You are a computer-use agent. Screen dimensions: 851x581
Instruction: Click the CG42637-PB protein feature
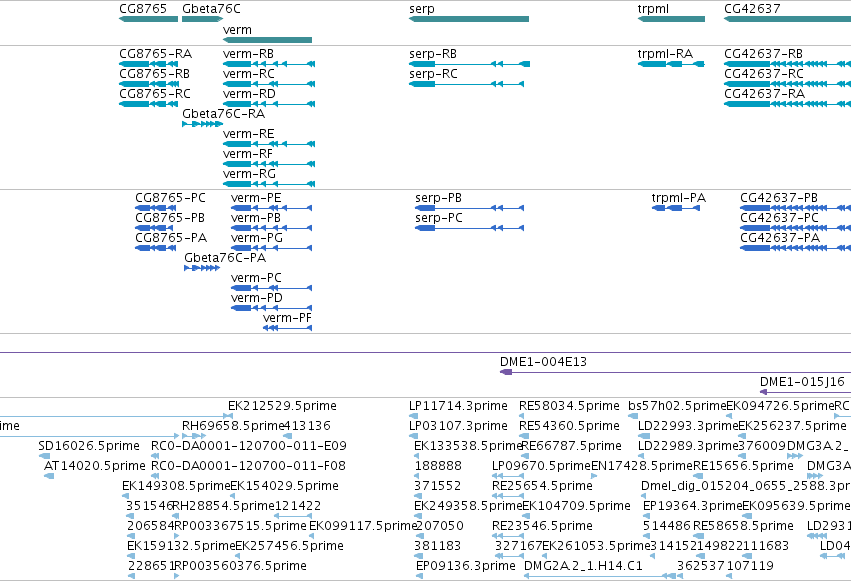point(796,208)
